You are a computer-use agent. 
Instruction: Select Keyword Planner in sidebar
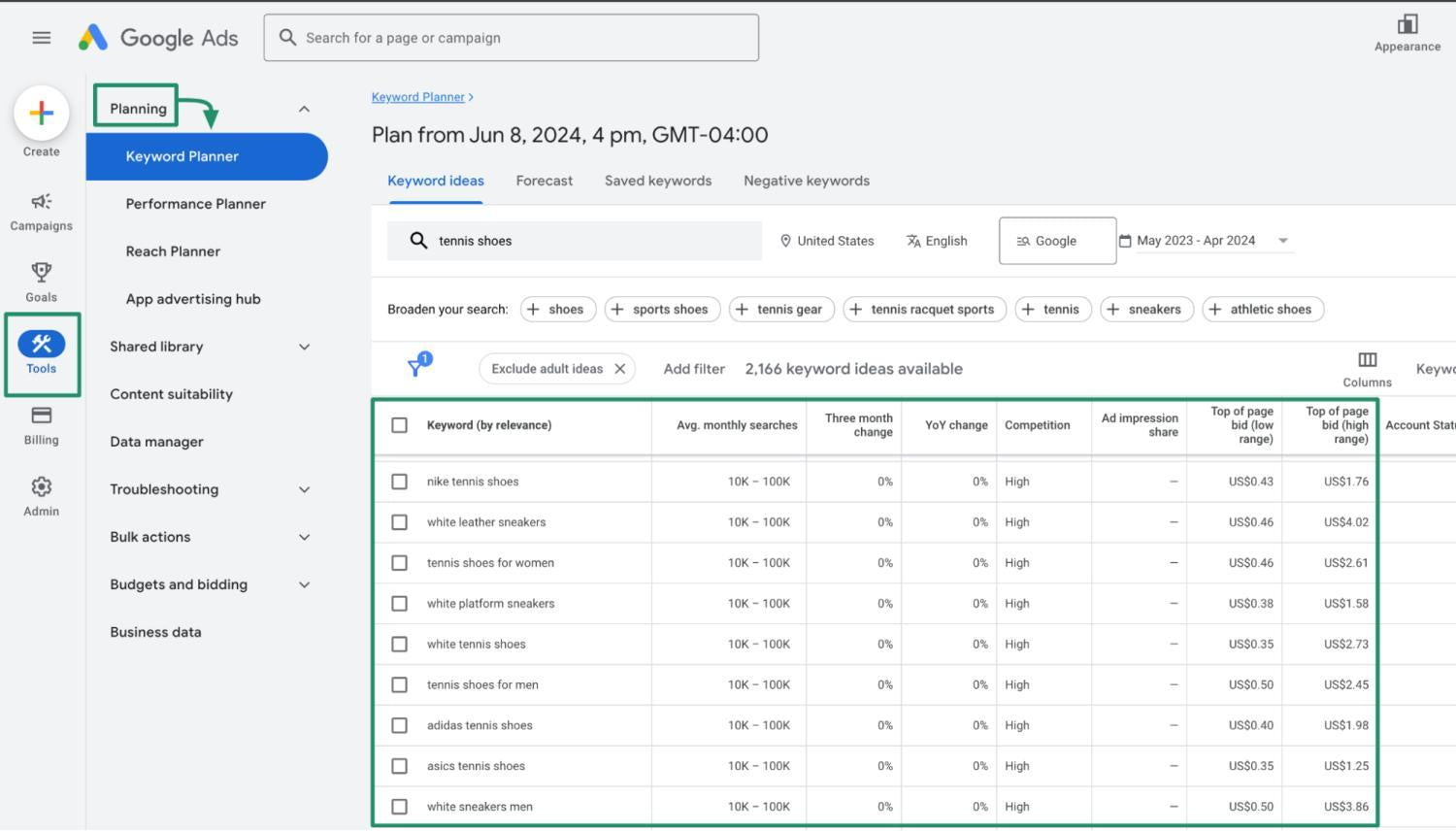[207, 156]
